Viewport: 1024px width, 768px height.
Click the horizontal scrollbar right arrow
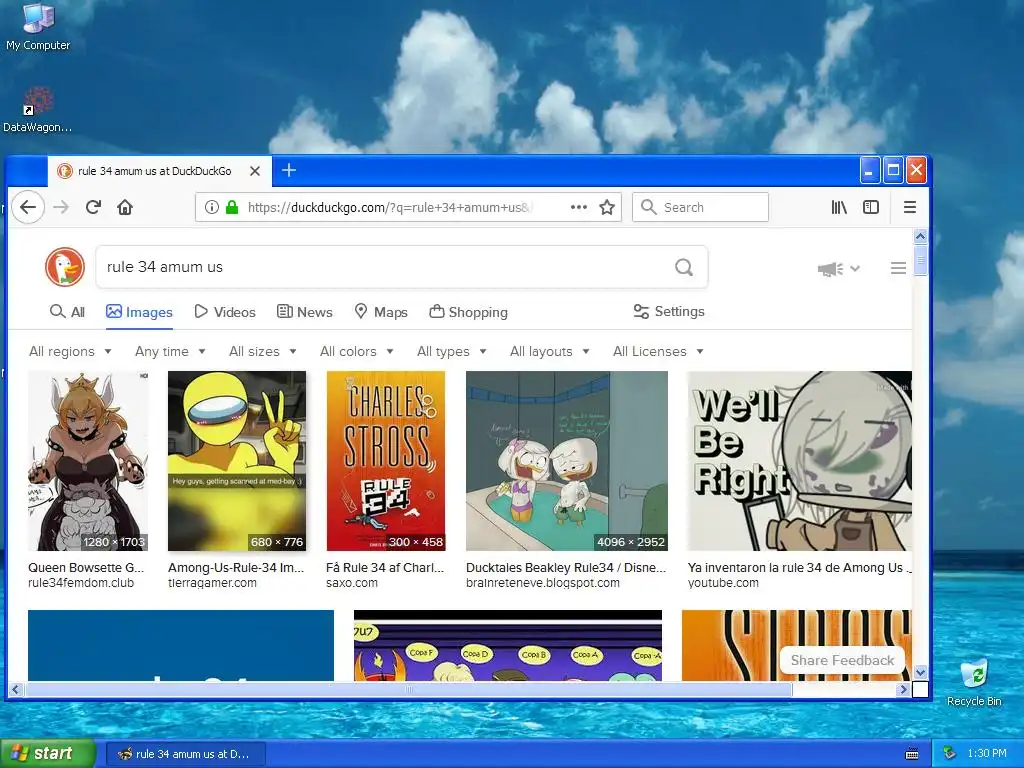pyautogui.click(x=903, y=689)
